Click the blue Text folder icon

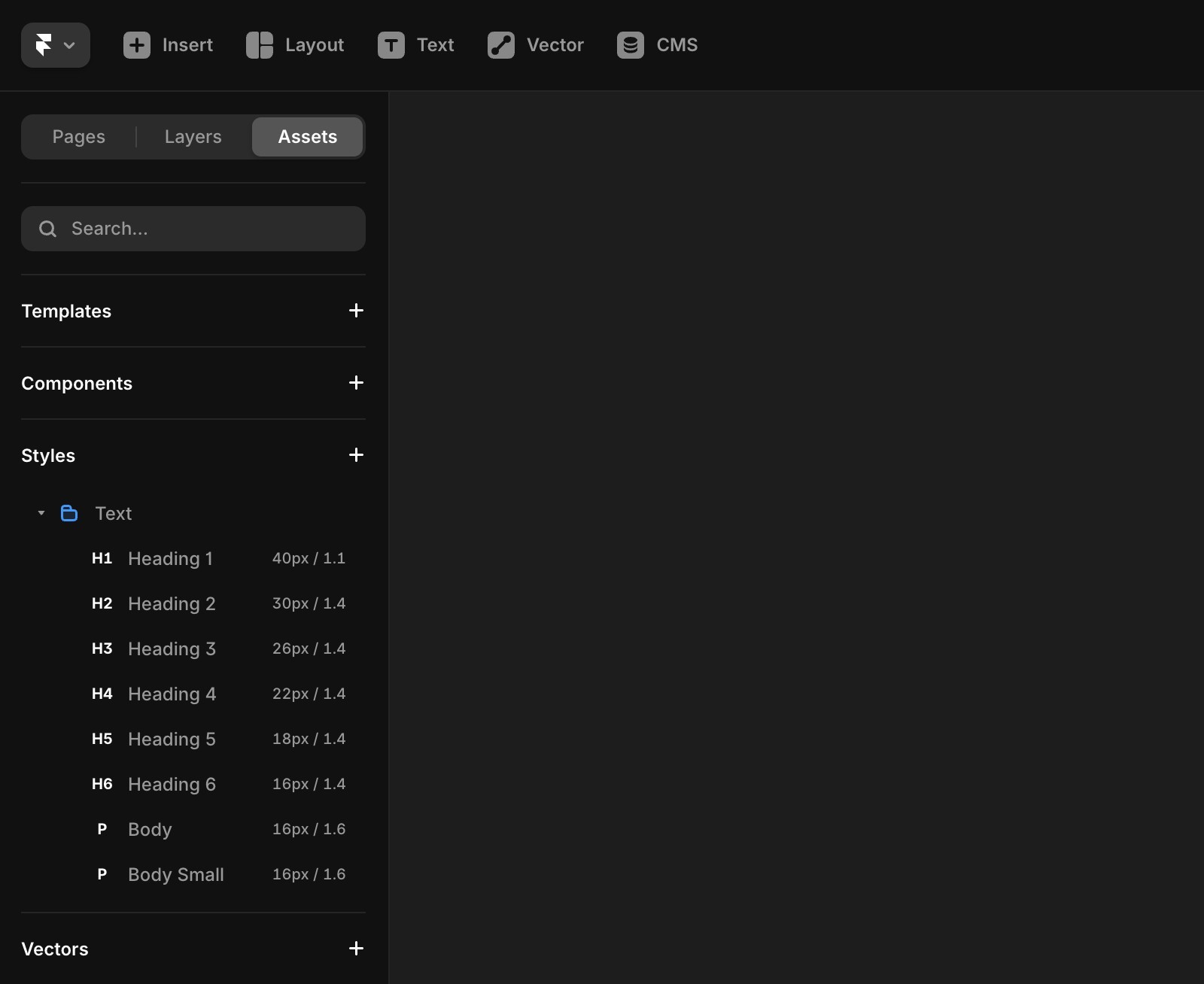pos(69,513)
